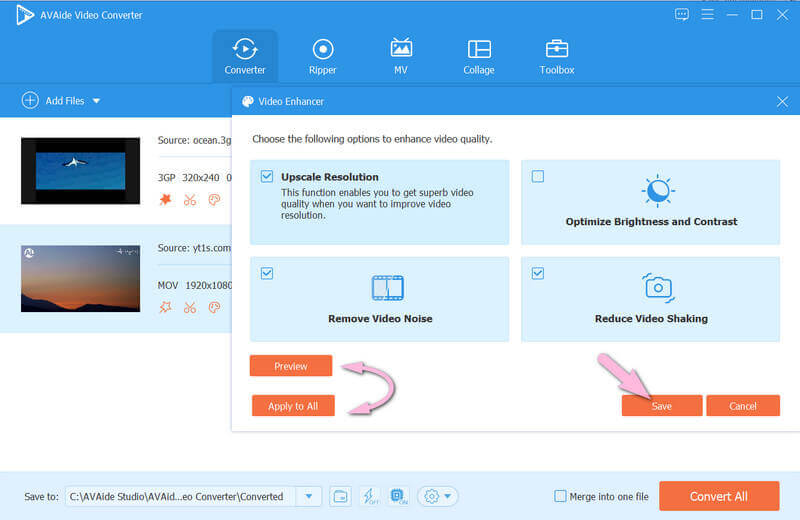Enable Optimize Brightness and Contrast checkbox
The image size is (800, 520).
click(x=538, y=177)
